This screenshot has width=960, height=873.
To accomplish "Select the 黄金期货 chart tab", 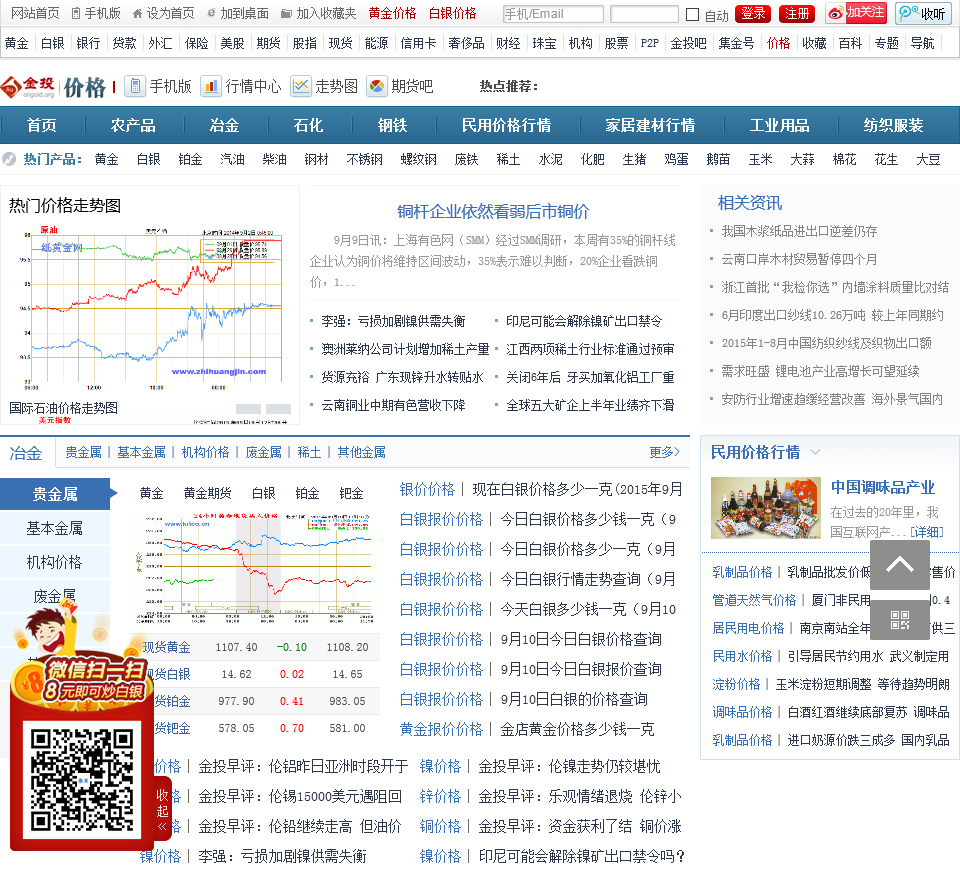I will point(208,493).
